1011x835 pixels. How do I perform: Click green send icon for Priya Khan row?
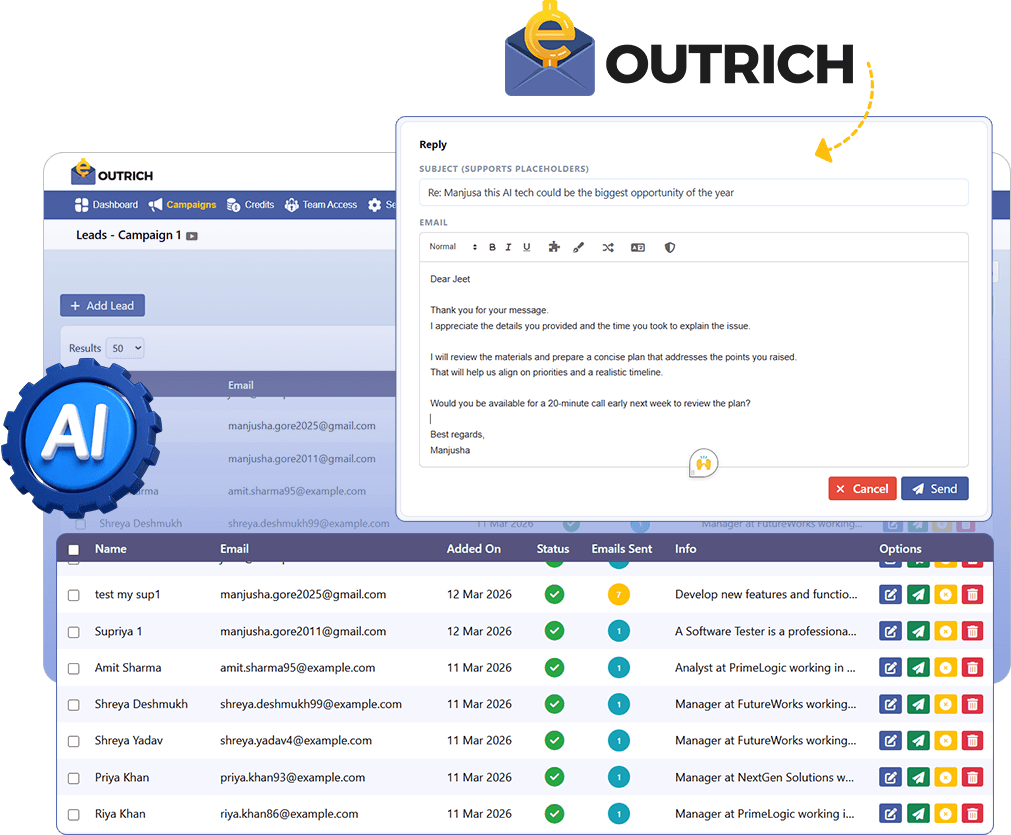tap(917, 777)
